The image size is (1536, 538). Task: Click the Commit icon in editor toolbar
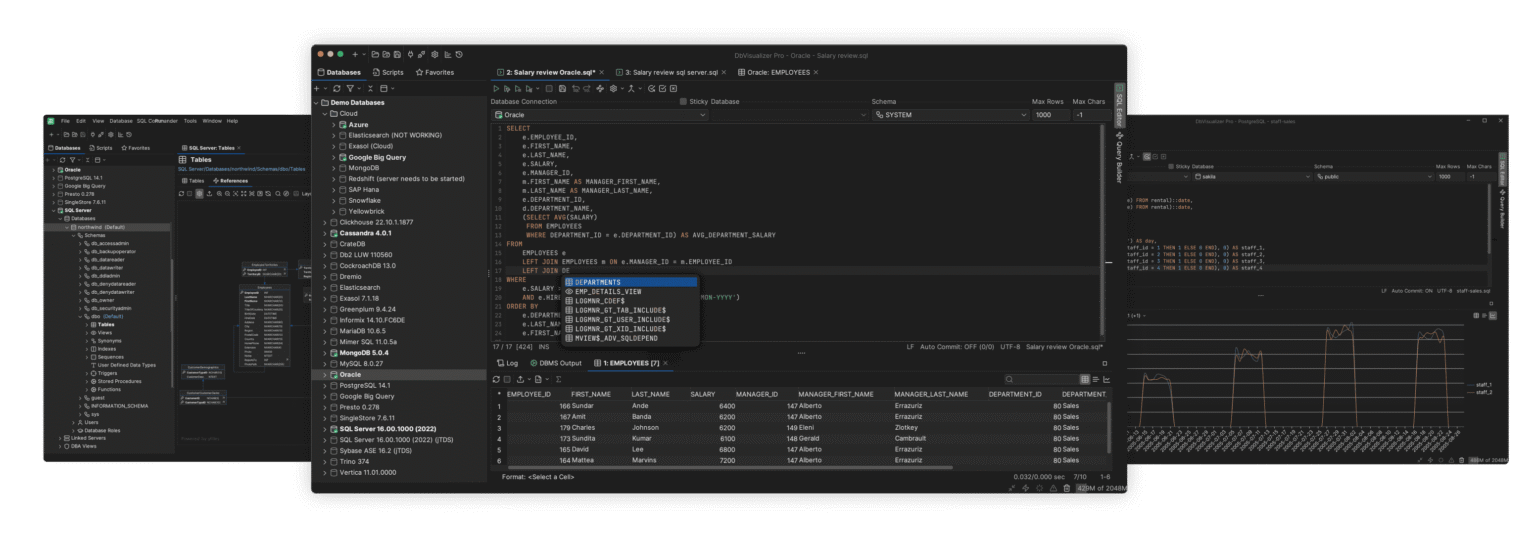[662, 89]
